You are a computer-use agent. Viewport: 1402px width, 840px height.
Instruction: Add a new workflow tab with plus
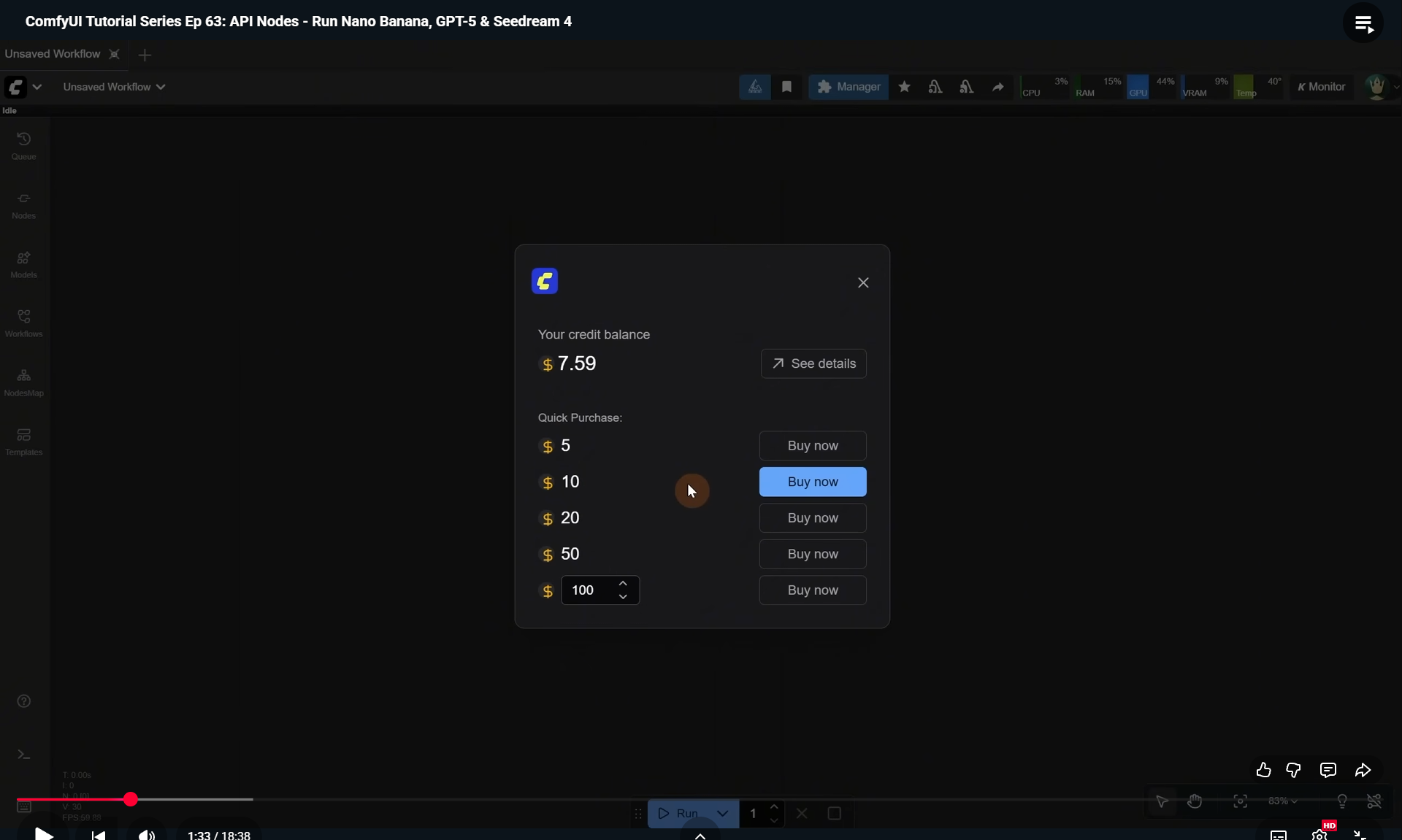click(145, 55)
